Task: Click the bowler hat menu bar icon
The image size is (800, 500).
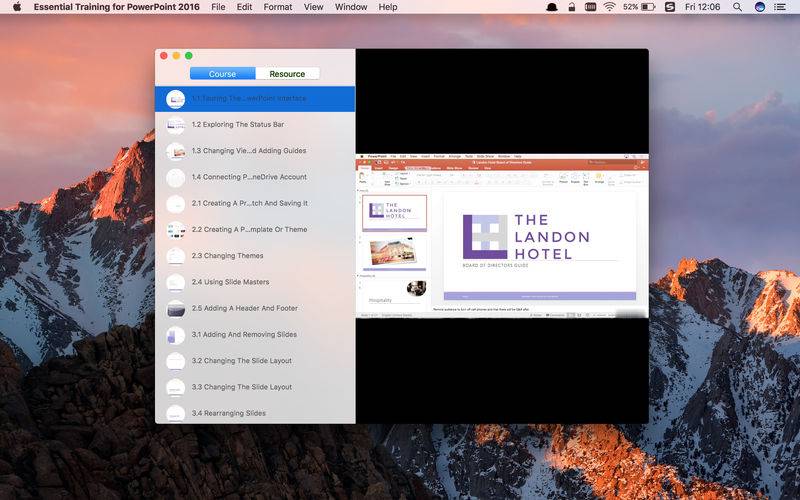Action: (x=552, y=7)
